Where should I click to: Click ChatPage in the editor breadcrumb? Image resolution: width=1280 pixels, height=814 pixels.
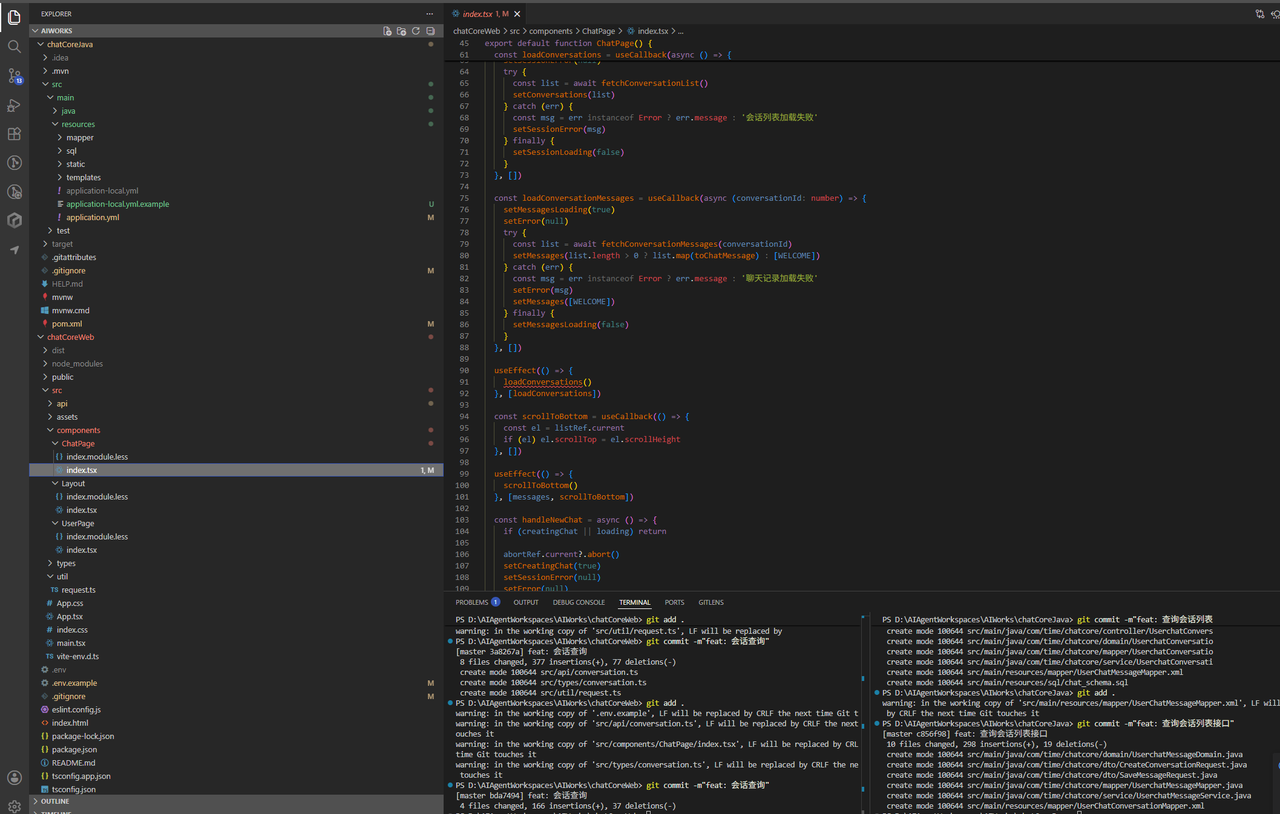pos(599,31)
